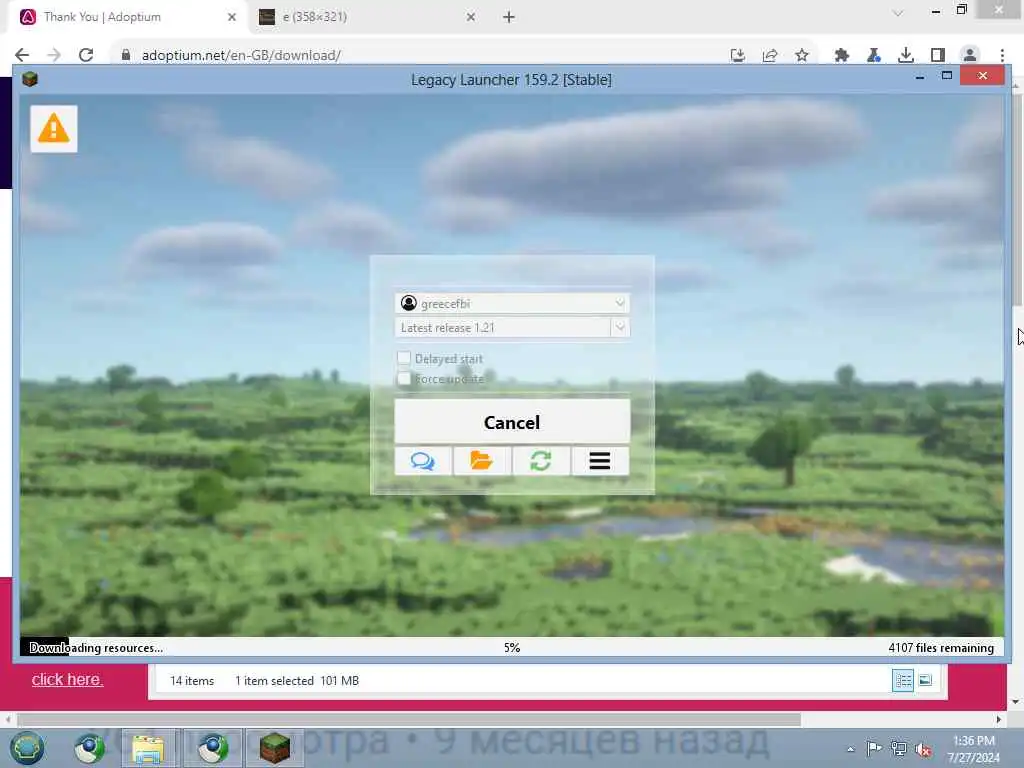Viewport: 1024px width, 768px height.
Task: Open the support chat bubbles button
Action: [x=423, y=461]
